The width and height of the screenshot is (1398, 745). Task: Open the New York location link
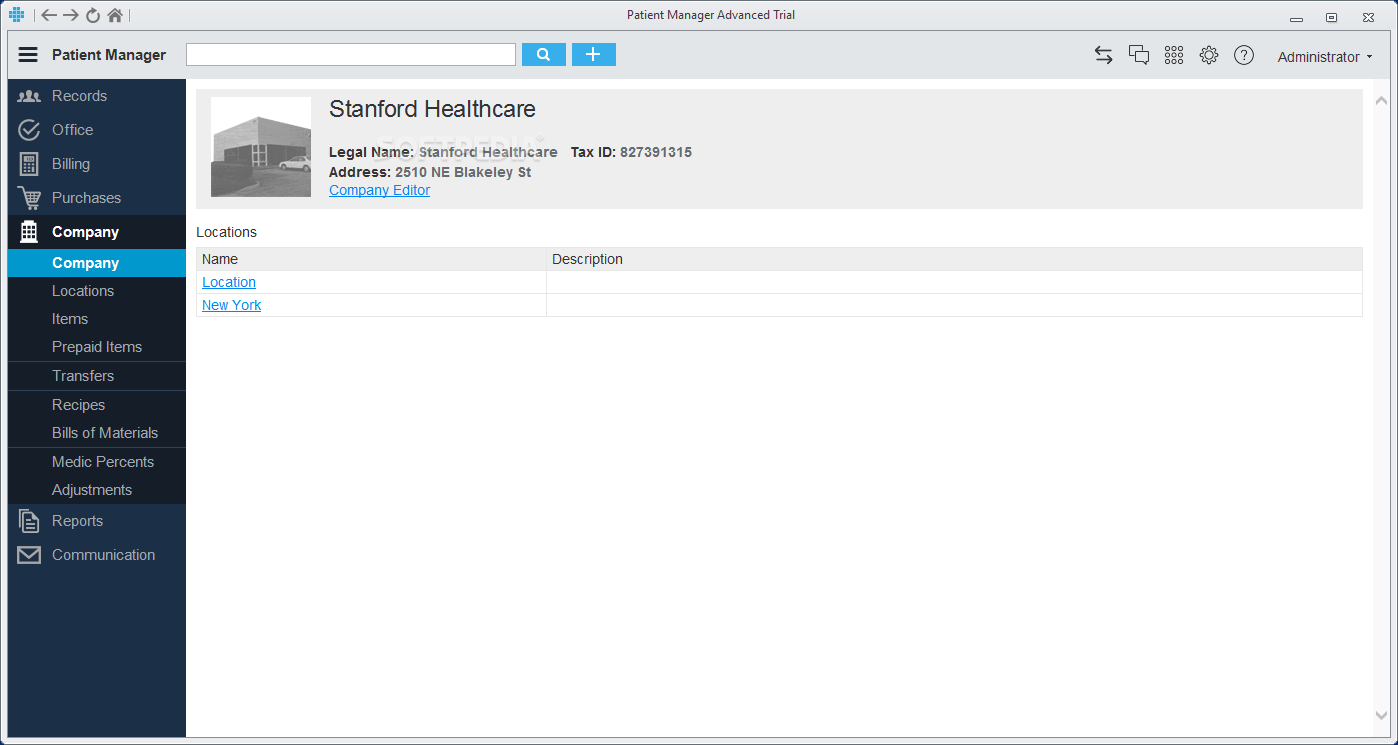tap(231, 305)
